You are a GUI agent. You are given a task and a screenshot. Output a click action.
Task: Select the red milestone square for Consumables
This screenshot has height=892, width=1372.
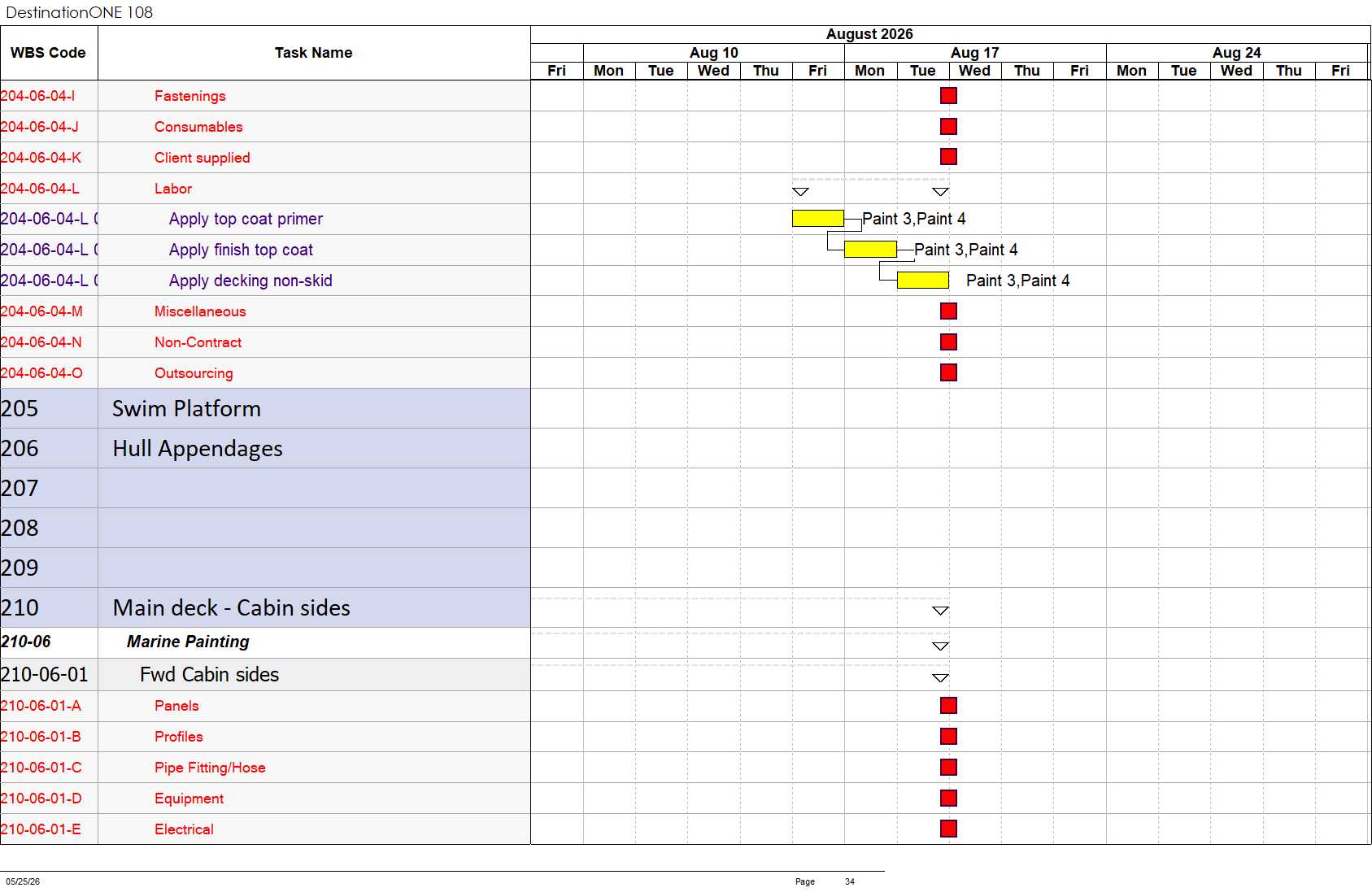[948, 127]
